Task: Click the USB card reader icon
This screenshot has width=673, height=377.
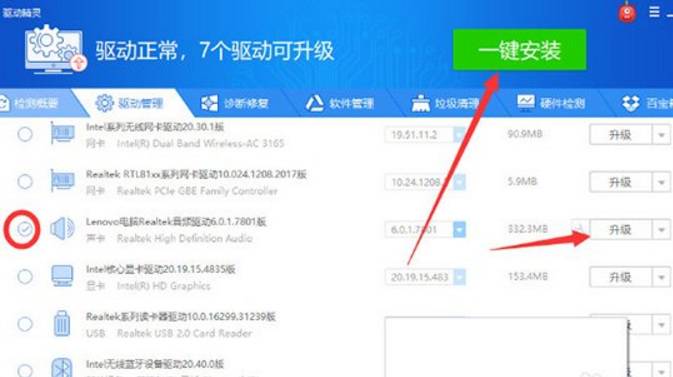Action: [x=62, y=323]
